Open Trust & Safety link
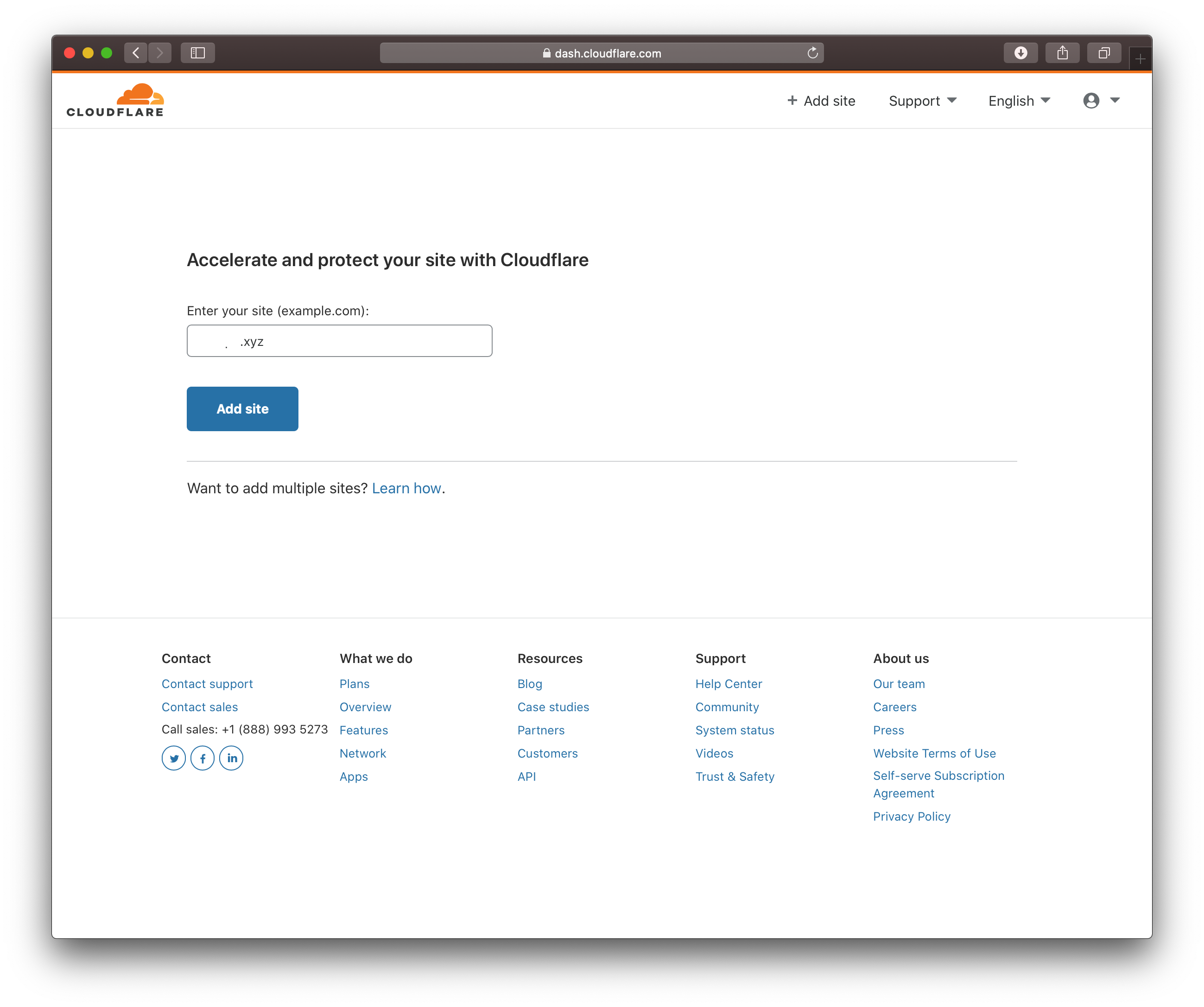The width and height of the screenshot is (1204, 1007). (x=735, y=777)
